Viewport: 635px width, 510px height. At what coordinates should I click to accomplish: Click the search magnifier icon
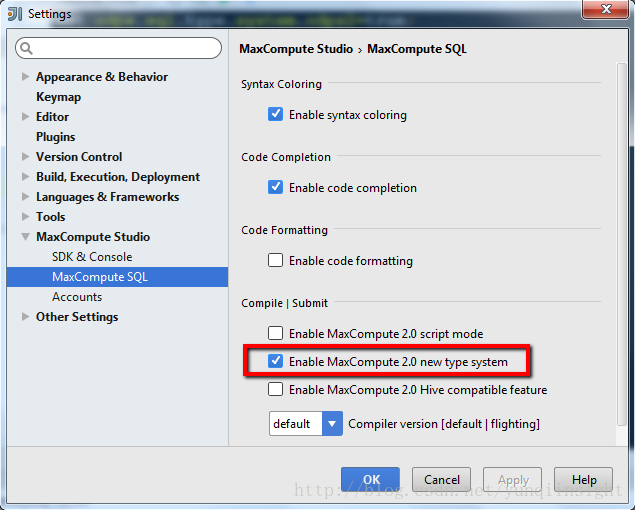[x=26, y=48]
